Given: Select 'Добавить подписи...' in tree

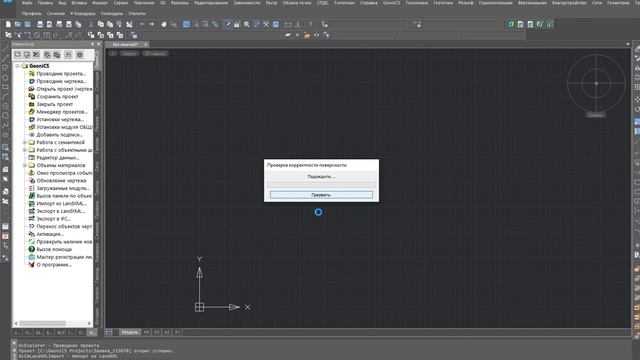Looking at the screenshot, I should (x=60, y=135).
